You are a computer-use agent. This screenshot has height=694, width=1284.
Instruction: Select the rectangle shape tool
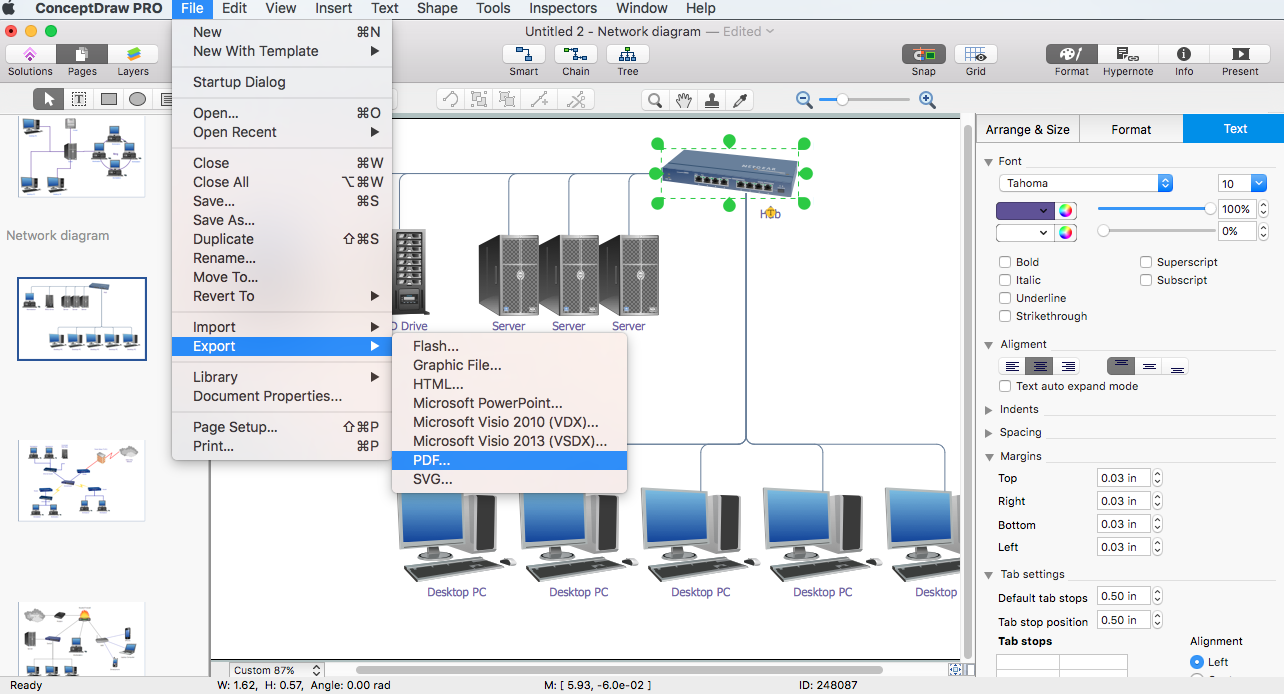109,99
